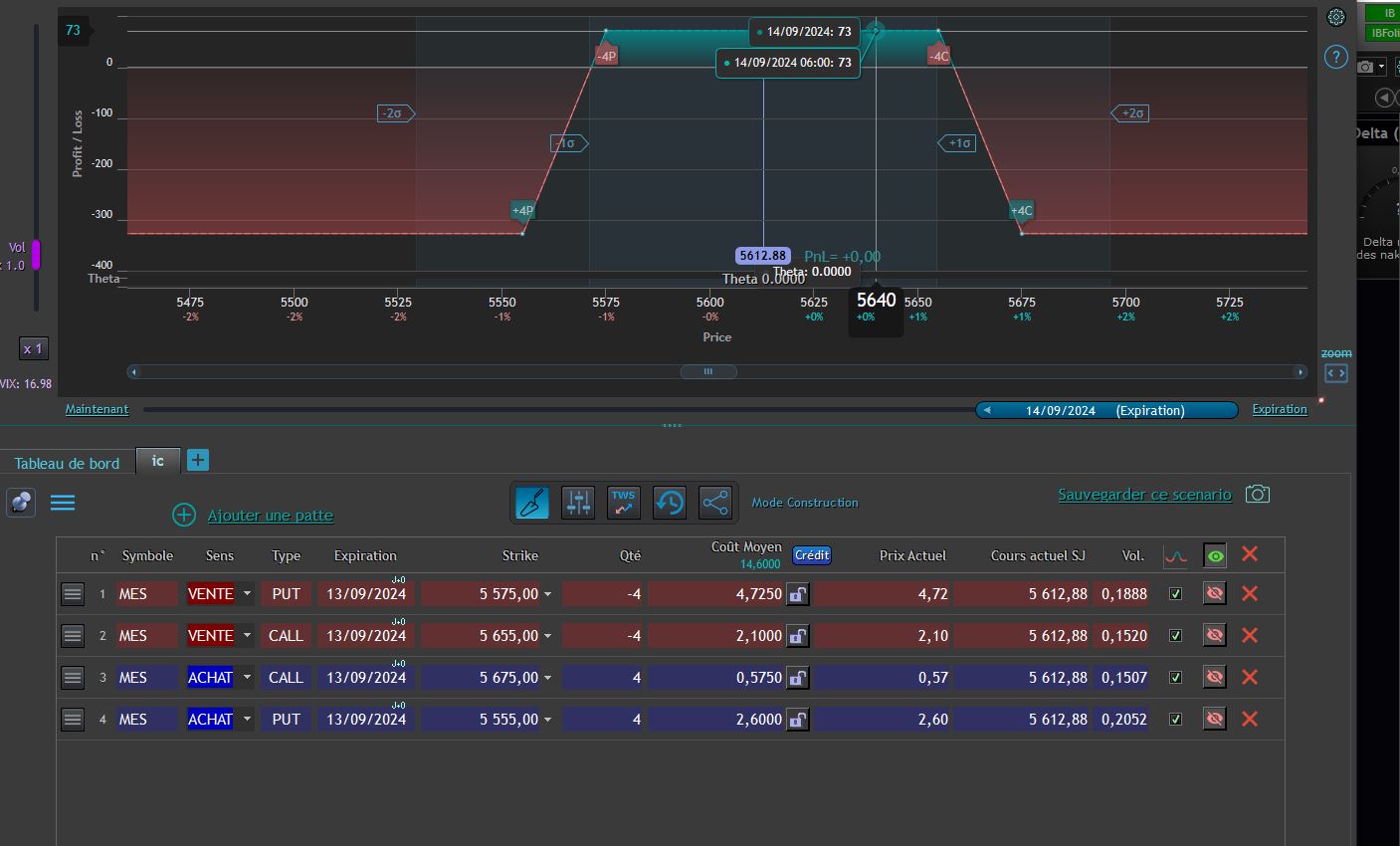
Task: Click the TWS chart icon
Action: (624, 503)
